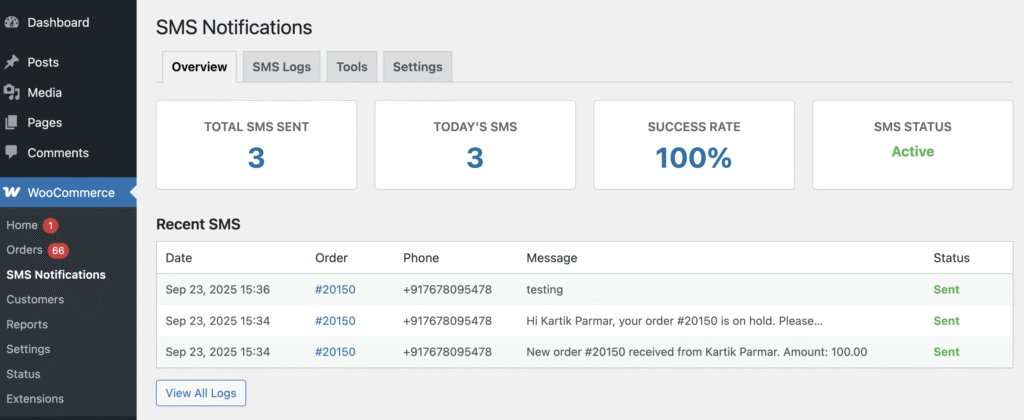Click the Dashboard gauge icon
1024x420 pixels.
click(12, 22)
